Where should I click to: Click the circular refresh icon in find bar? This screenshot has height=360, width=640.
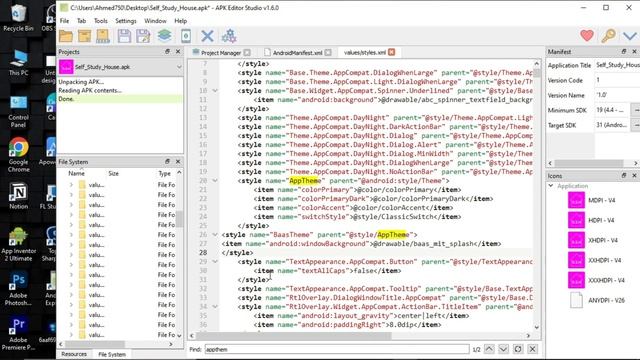pos(518,349)
